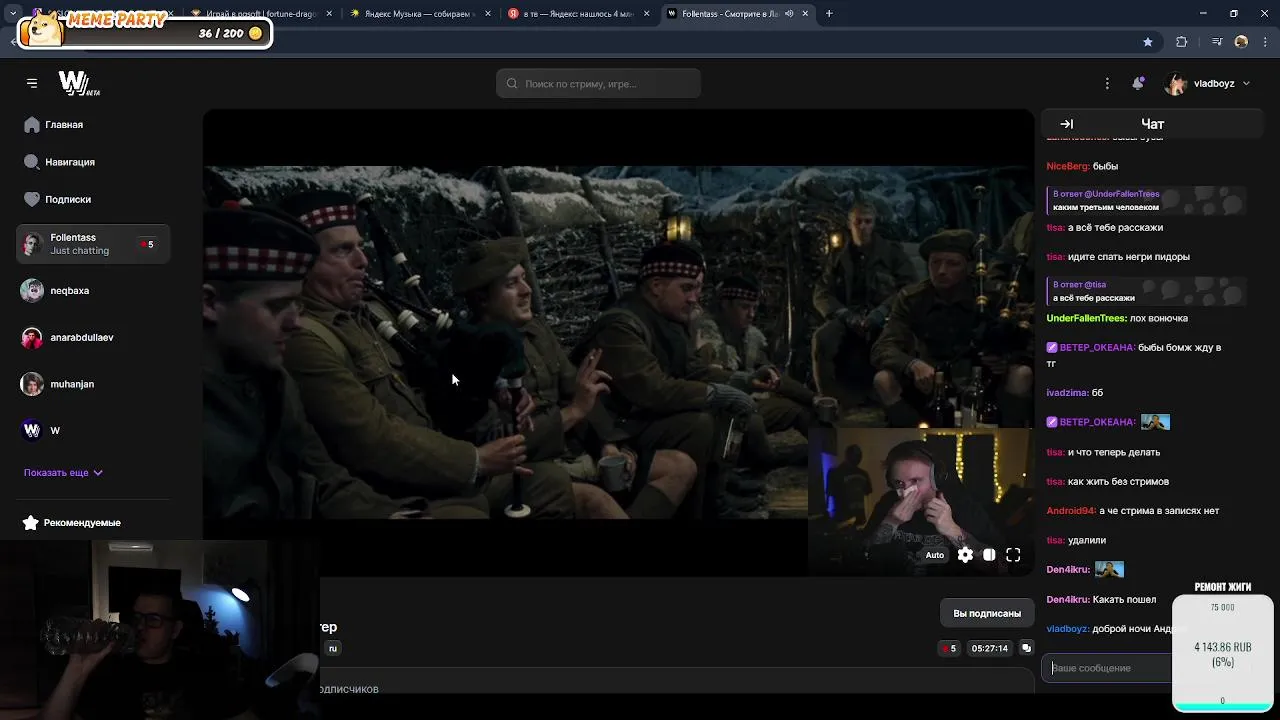This screenshot has width=1280, height=720.
Task: Click the home icon beside Главная
Action: [x=32, y=125]
